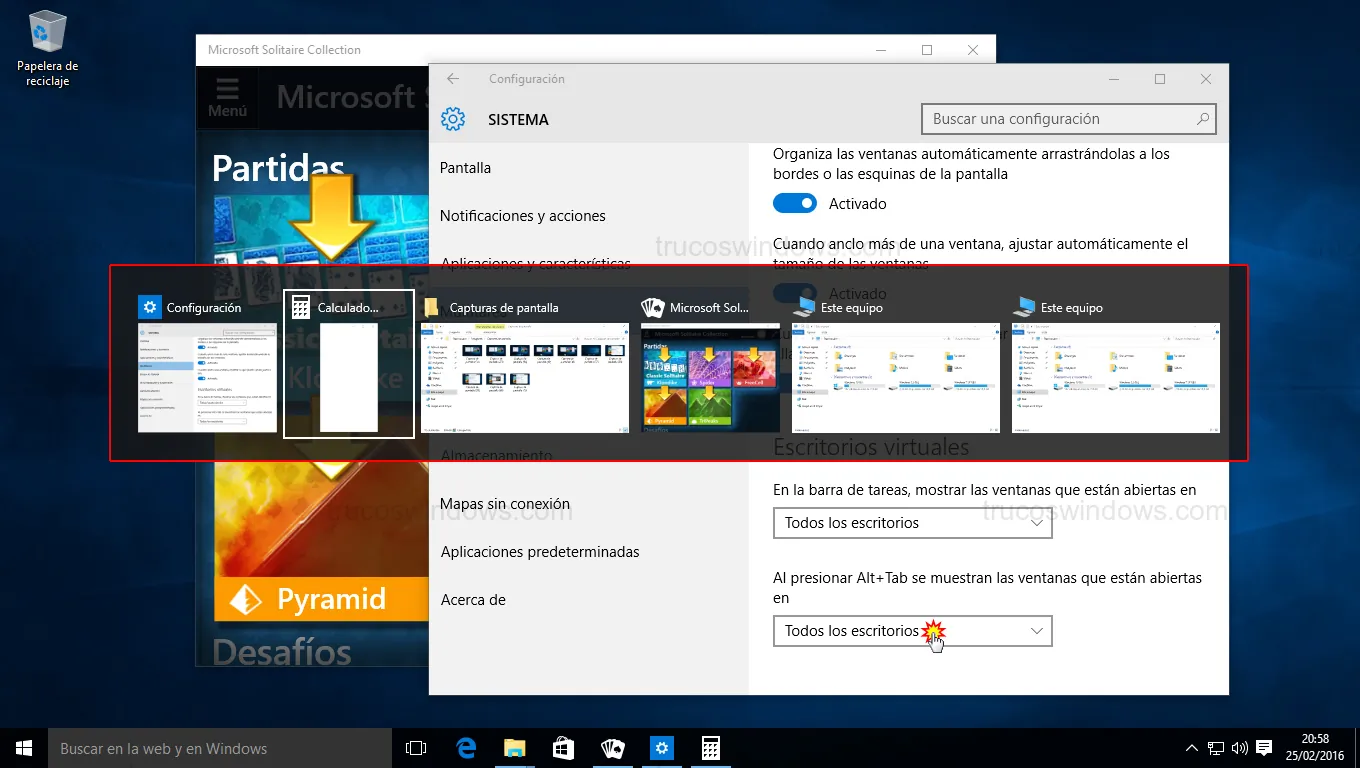The width and height of the screenshot is (1360, 768).
Task: Open File Explorer from the taskbar
Action: pos(514,748)
